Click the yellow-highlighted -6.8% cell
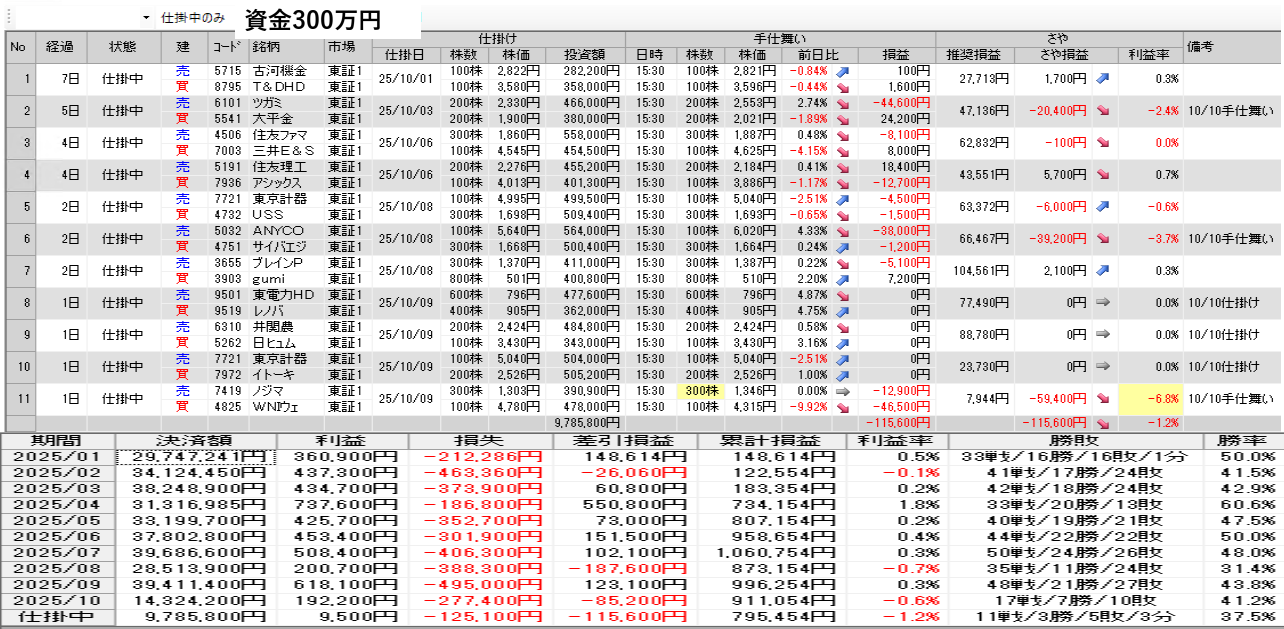The width and height of the screenshot is (1284, 629). click(1150, 399)
